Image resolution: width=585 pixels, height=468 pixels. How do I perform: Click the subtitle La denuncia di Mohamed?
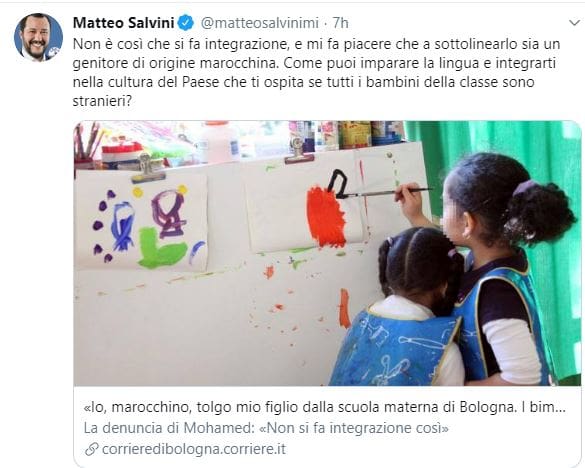169,428
